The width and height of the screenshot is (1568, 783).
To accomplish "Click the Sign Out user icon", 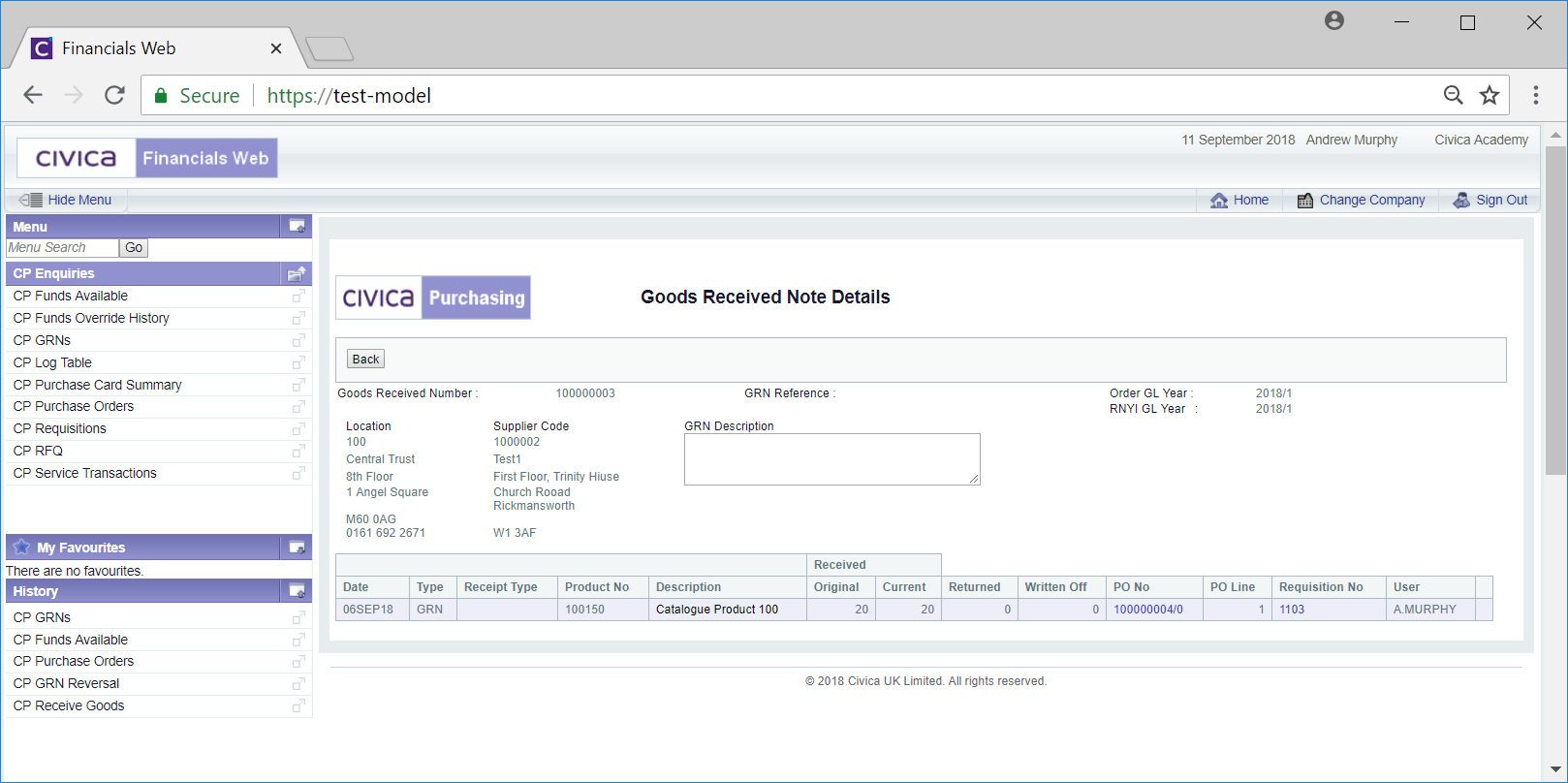I will [x=1461, y=200].
